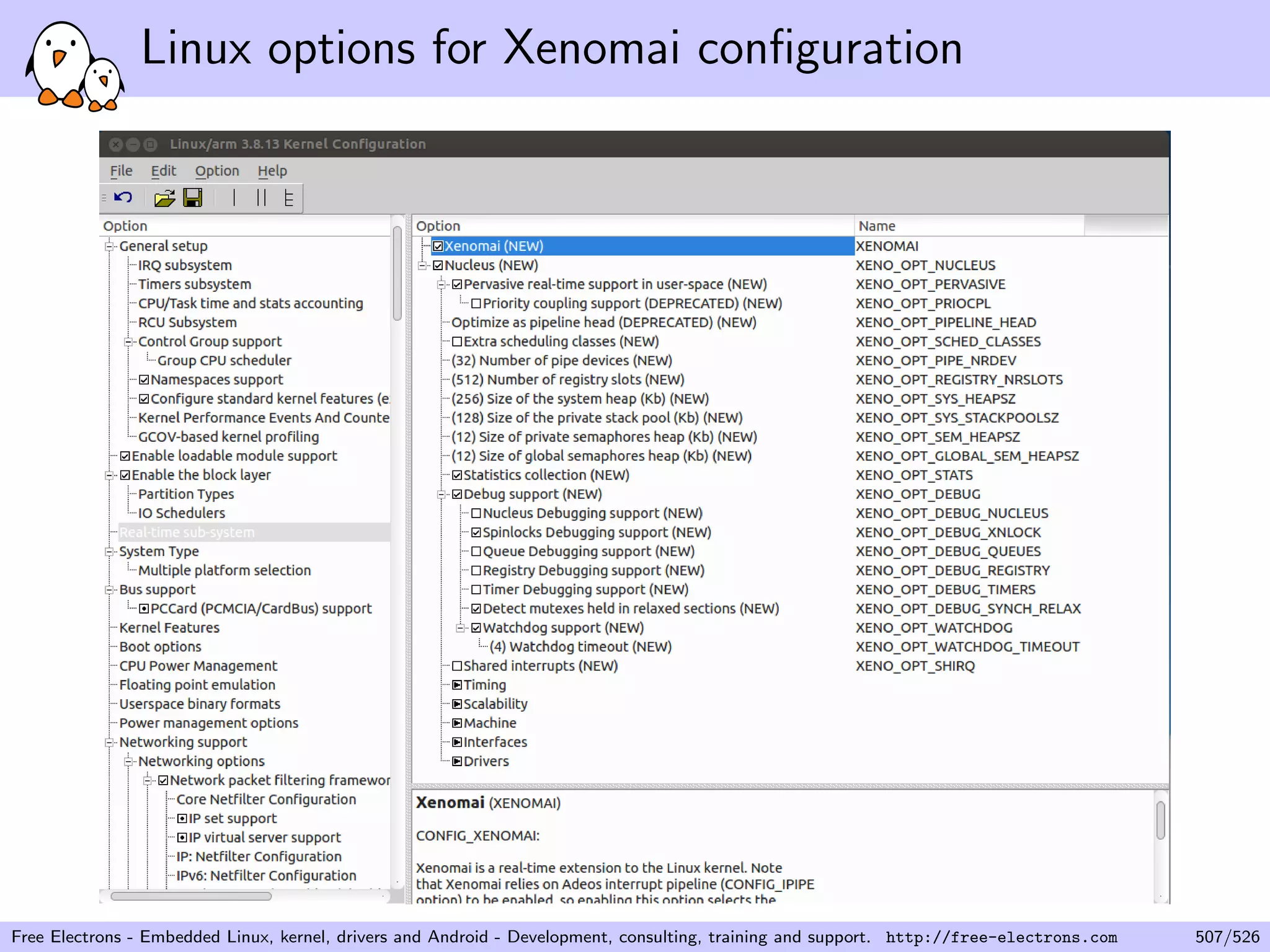Select Boot options in left tree
Viewport: 1270px width, 952px height.
(x=160, y=647)
